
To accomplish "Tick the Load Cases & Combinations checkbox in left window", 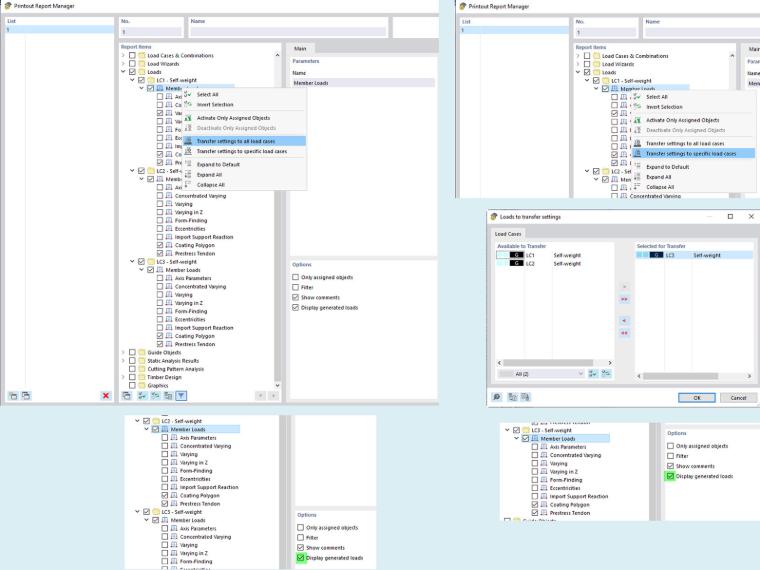I will point(132,55).
